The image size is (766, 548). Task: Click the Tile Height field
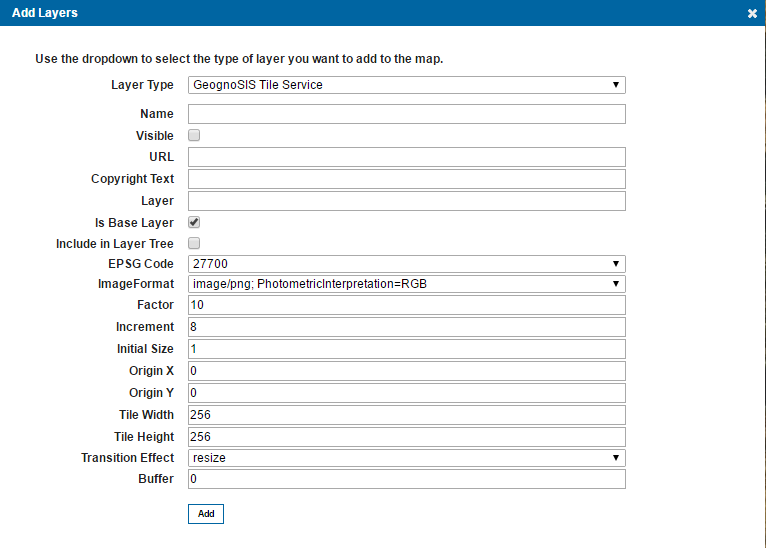click(x=406, y=437)
